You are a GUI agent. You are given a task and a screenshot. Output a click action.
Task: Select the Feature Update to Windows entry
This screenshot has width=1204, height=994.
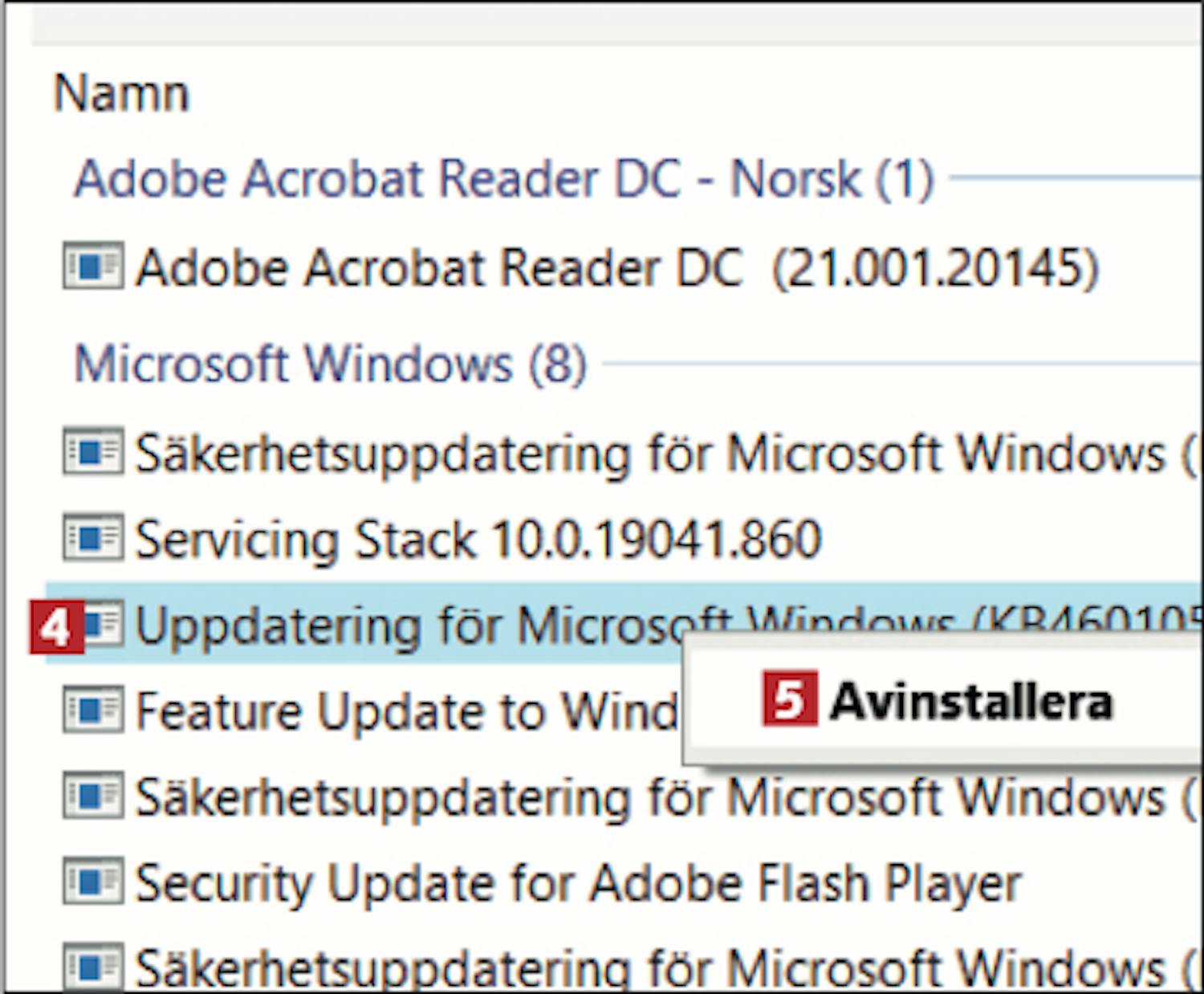click(406, 711)
